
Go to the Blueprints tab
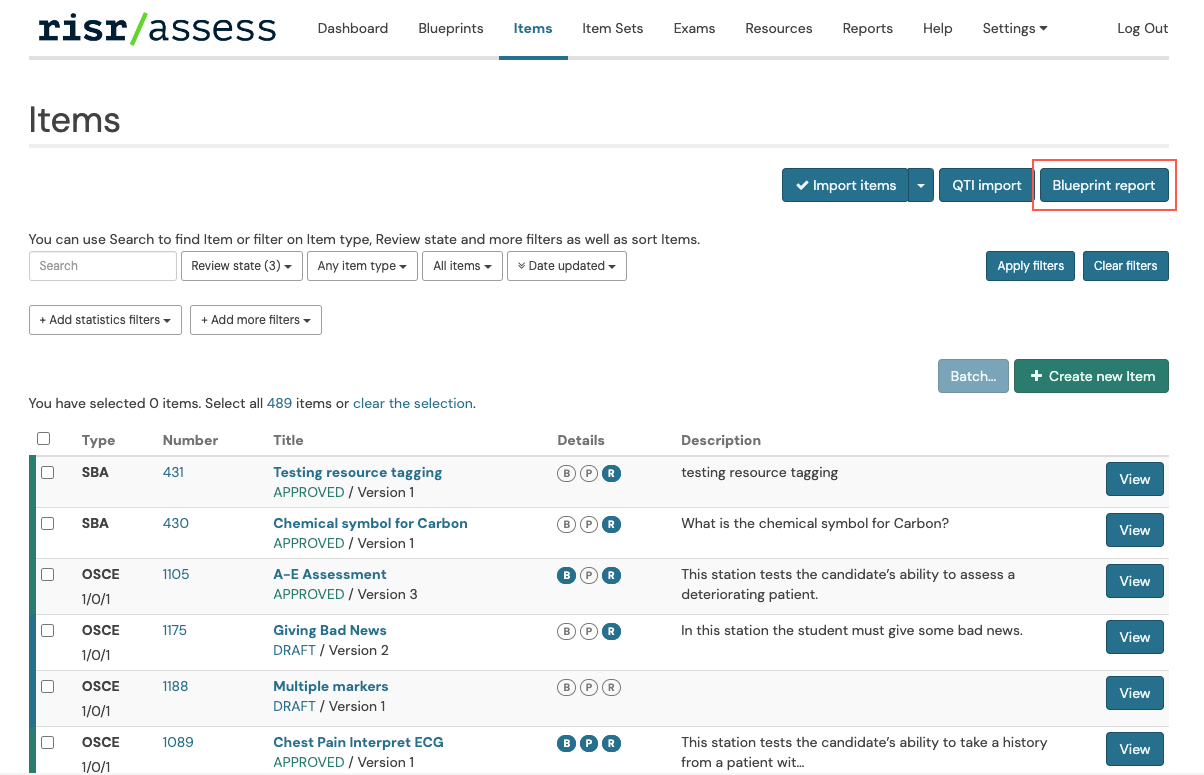(x=450, y=28)
